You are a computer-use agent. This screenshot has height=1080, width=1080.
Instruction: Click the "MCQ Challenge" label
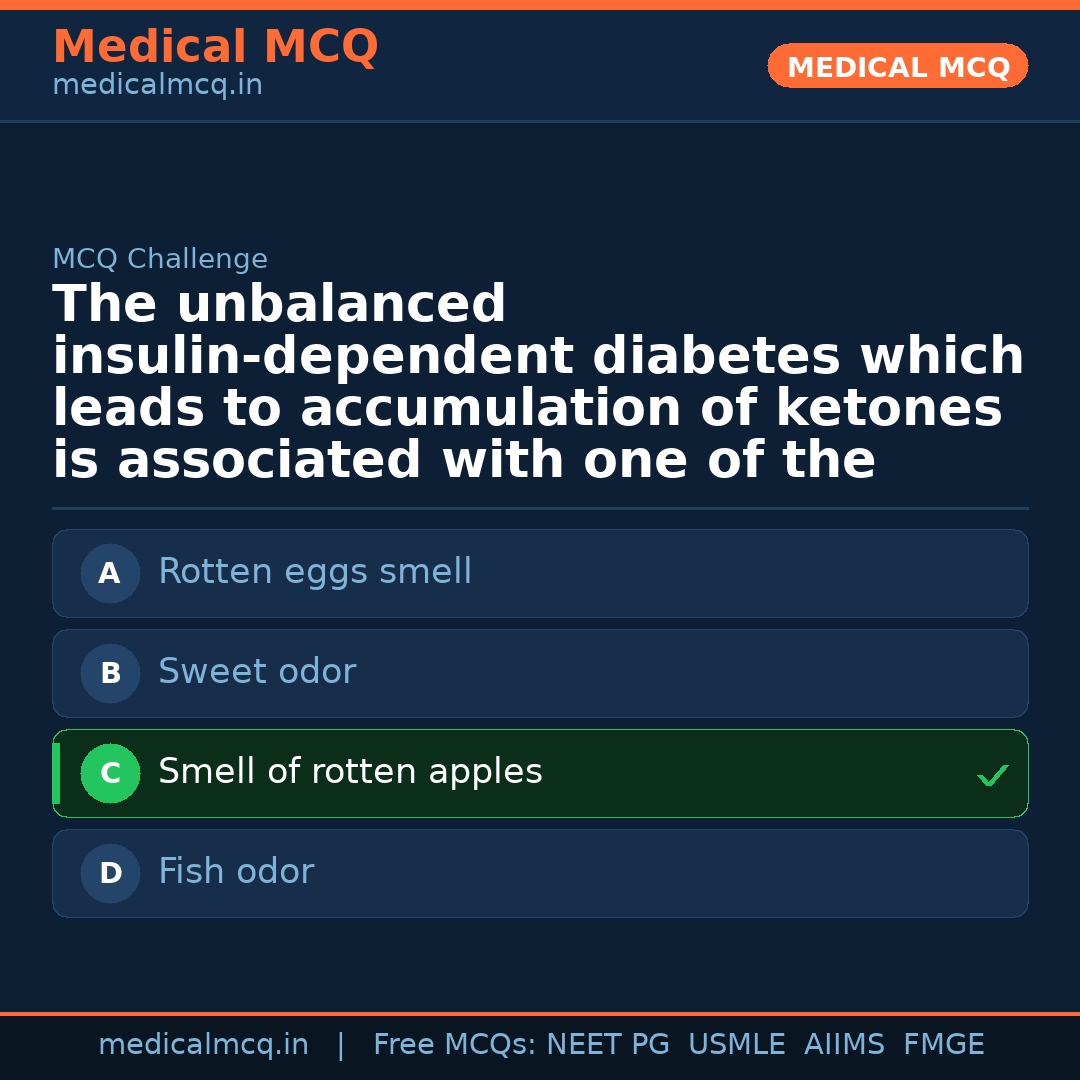click(x=160, y=260)
